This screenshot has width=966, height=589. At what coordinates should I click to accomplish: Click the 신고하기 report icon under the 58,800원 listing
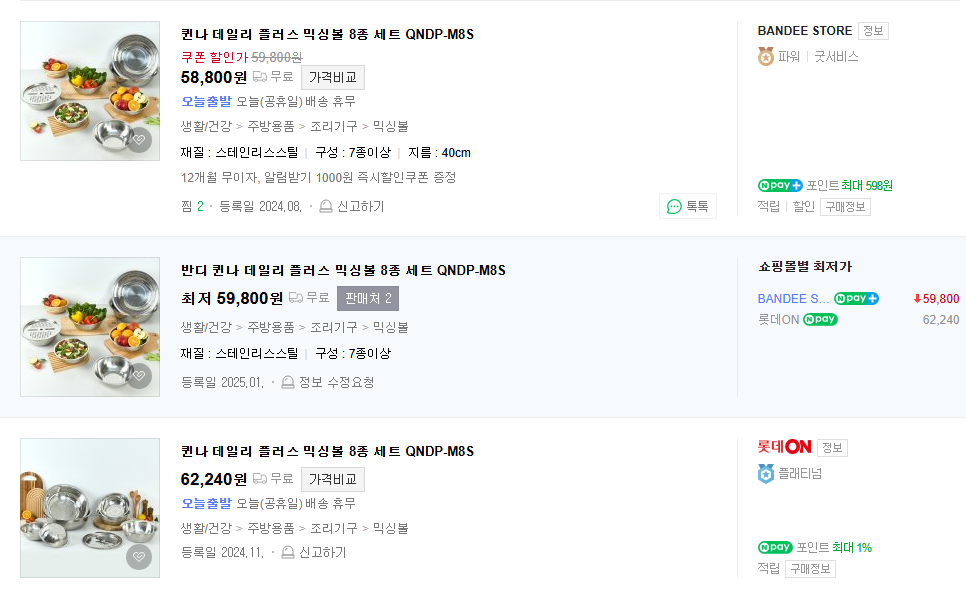tap(326, 207)
